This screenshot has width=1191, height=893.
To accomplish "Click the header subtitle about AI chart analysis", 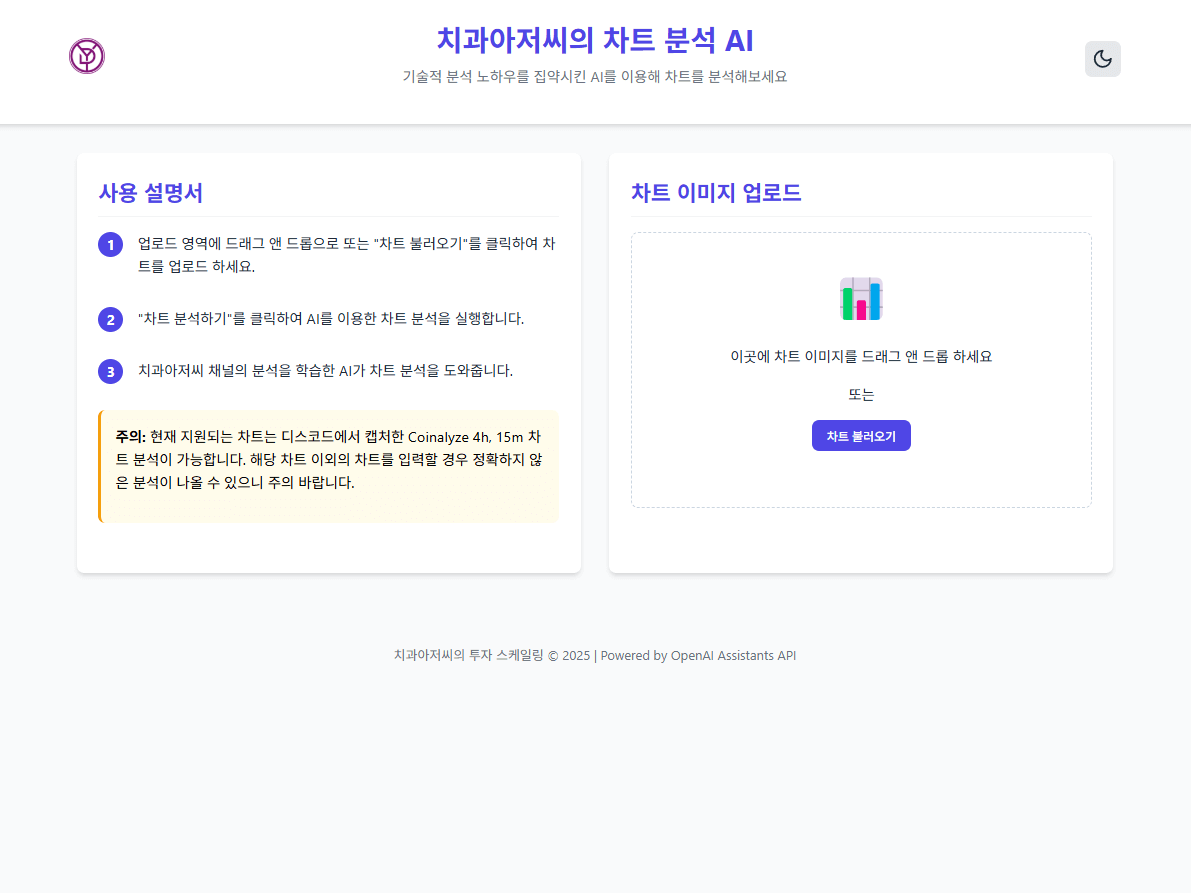I will (594, 77).
